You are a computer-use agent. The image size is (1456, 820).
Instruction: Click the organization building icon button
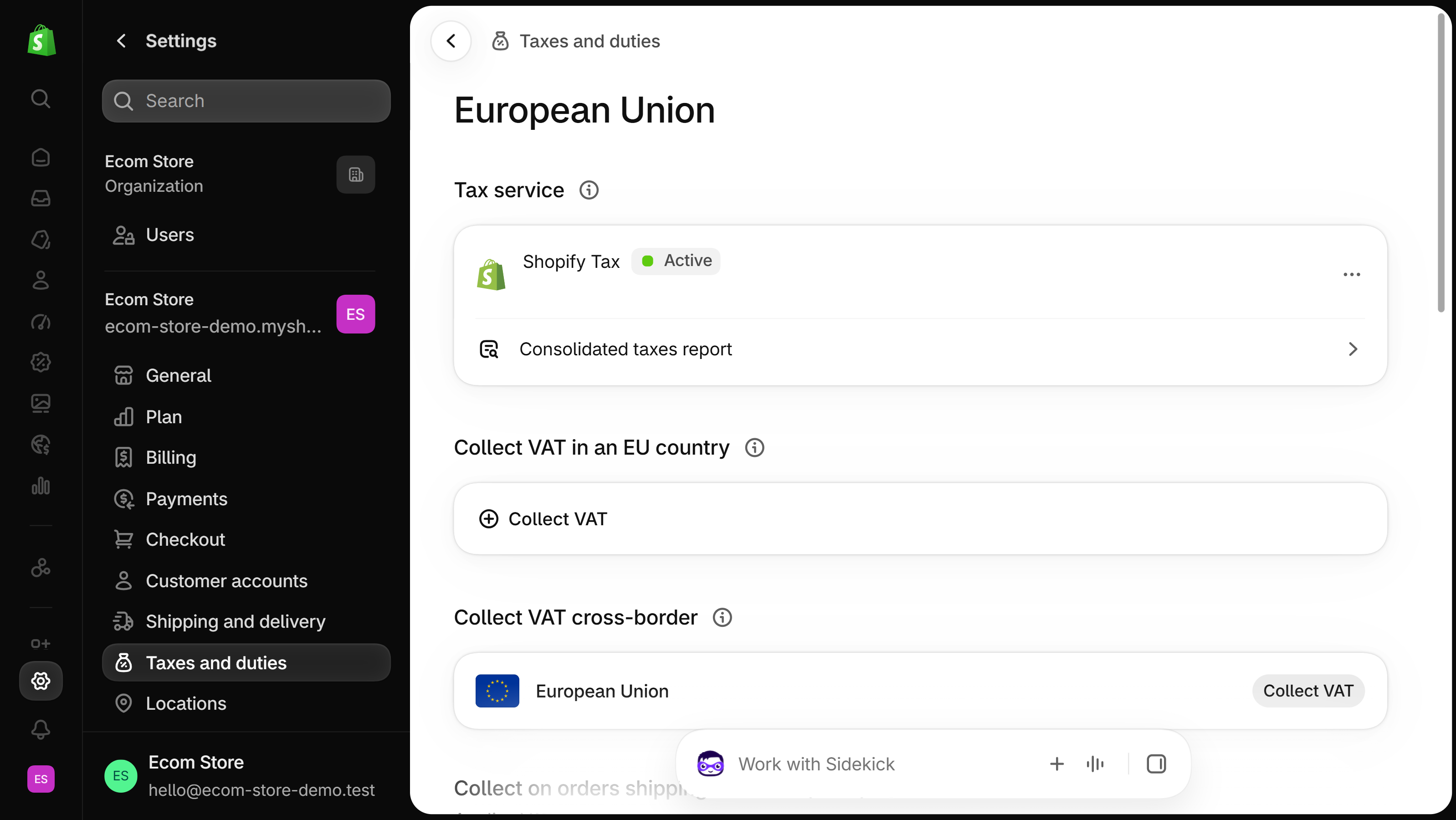[x=355, y=174]
